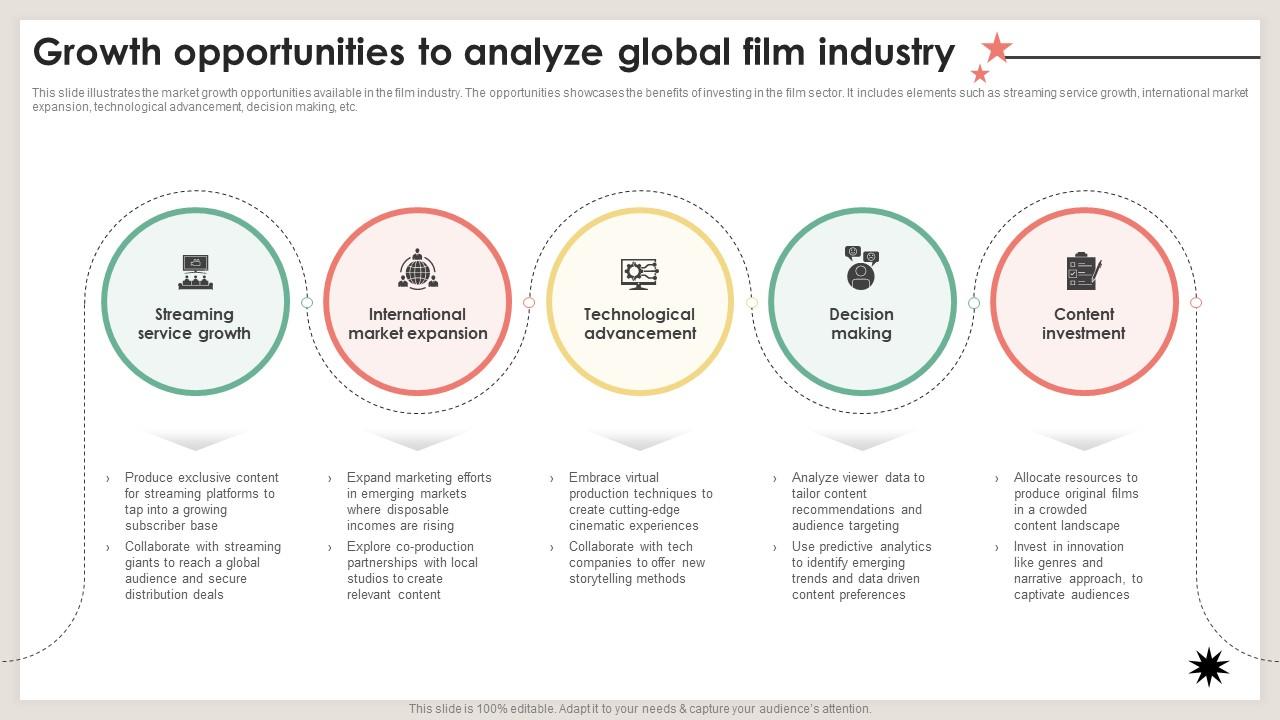Click bullet 'Explore co-production partnerships with local studios'
The image size is (1280, 720).
tap(412, 571)
